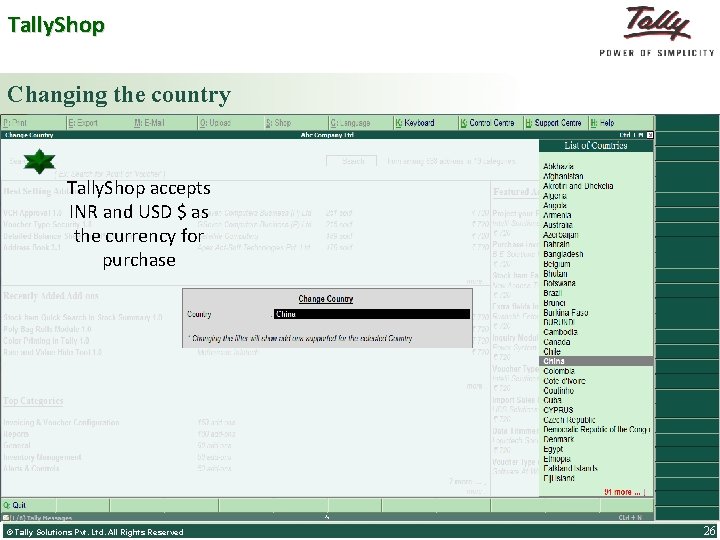
Task: Select Akrotiri and Dhekelia in the list
Action: (578, 186)
